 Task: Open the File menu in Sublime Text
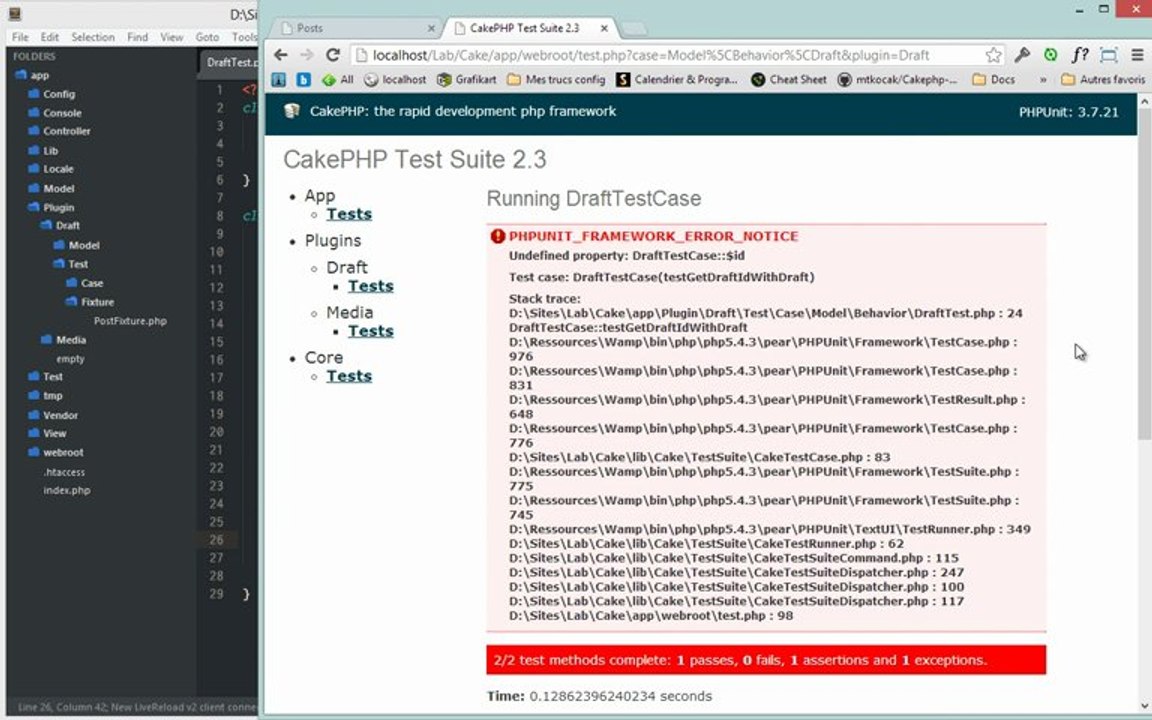[x=21, y=37]
